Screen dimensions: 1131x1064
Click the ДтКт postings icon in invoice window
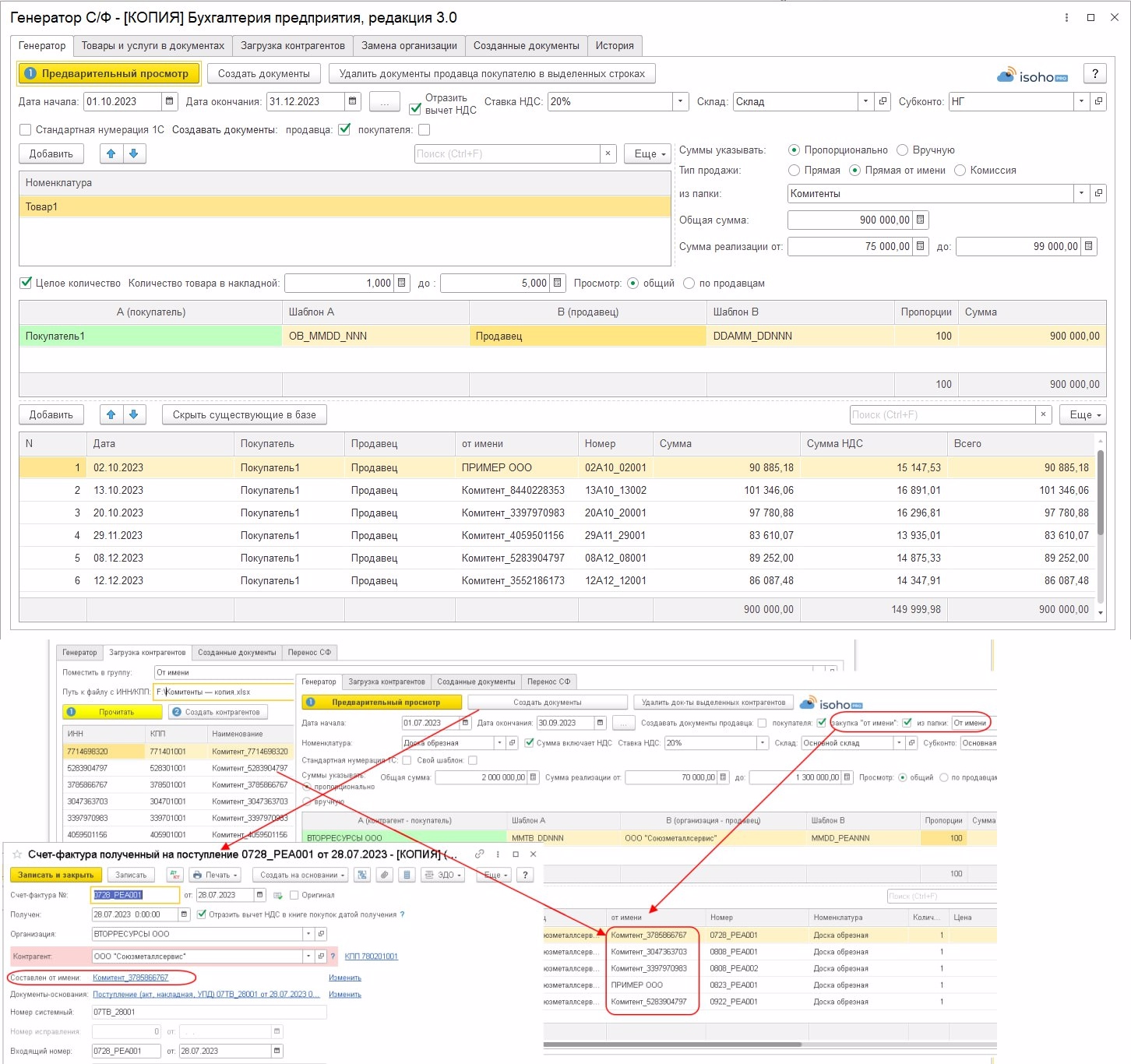(174, 875)
